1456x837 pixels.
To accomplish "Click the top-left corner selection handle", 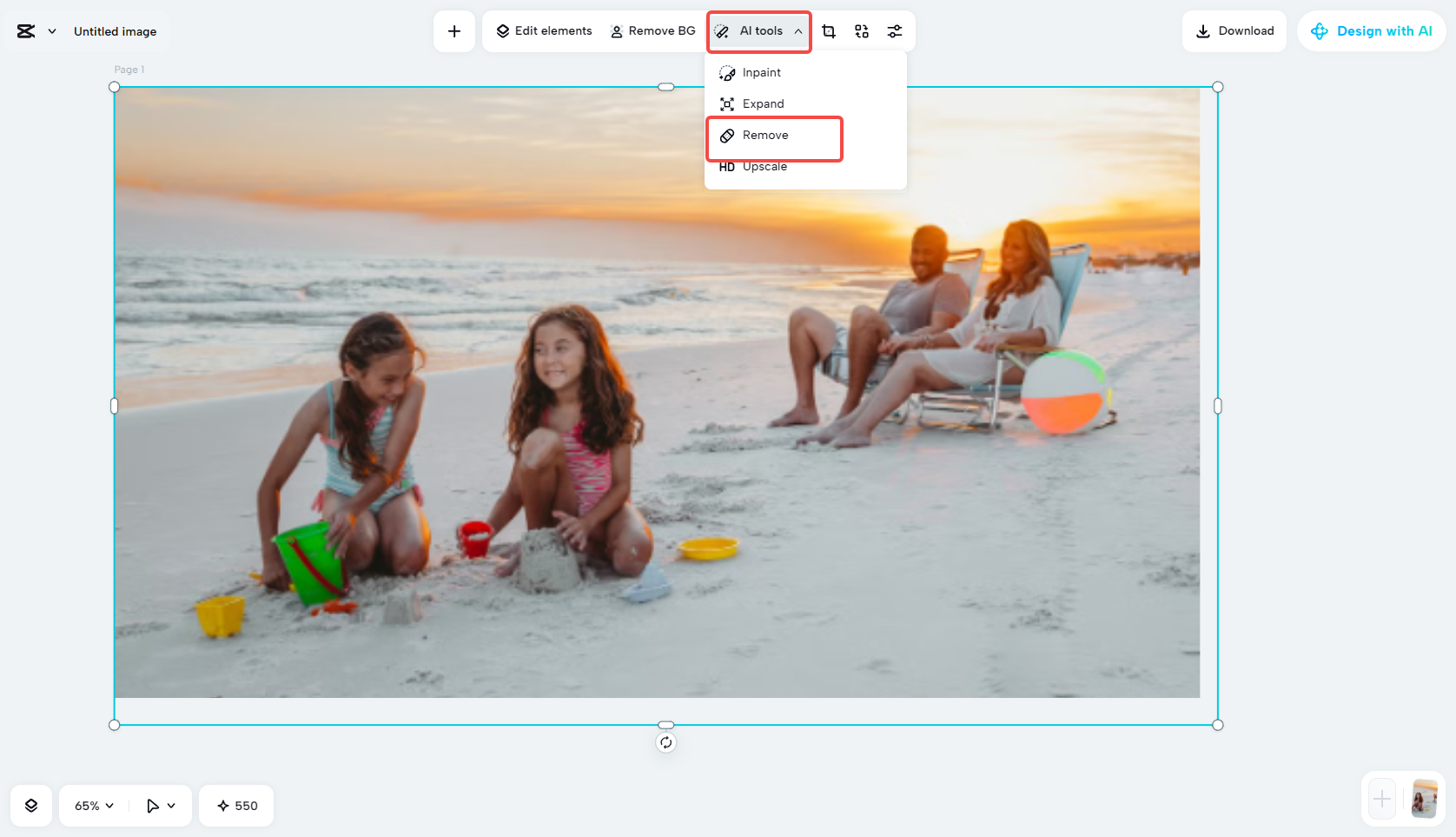I will coord(115,87).
